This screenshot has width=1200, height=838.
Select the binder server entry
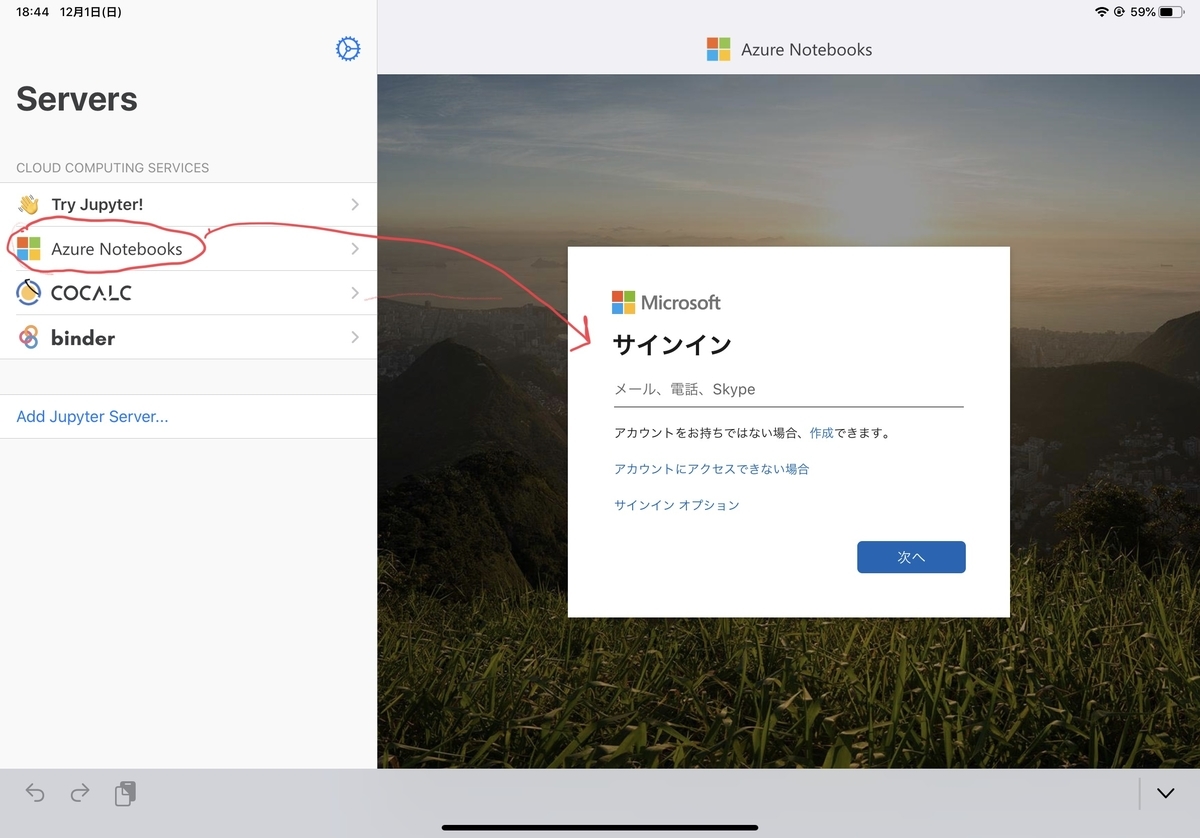pos(188,337)
